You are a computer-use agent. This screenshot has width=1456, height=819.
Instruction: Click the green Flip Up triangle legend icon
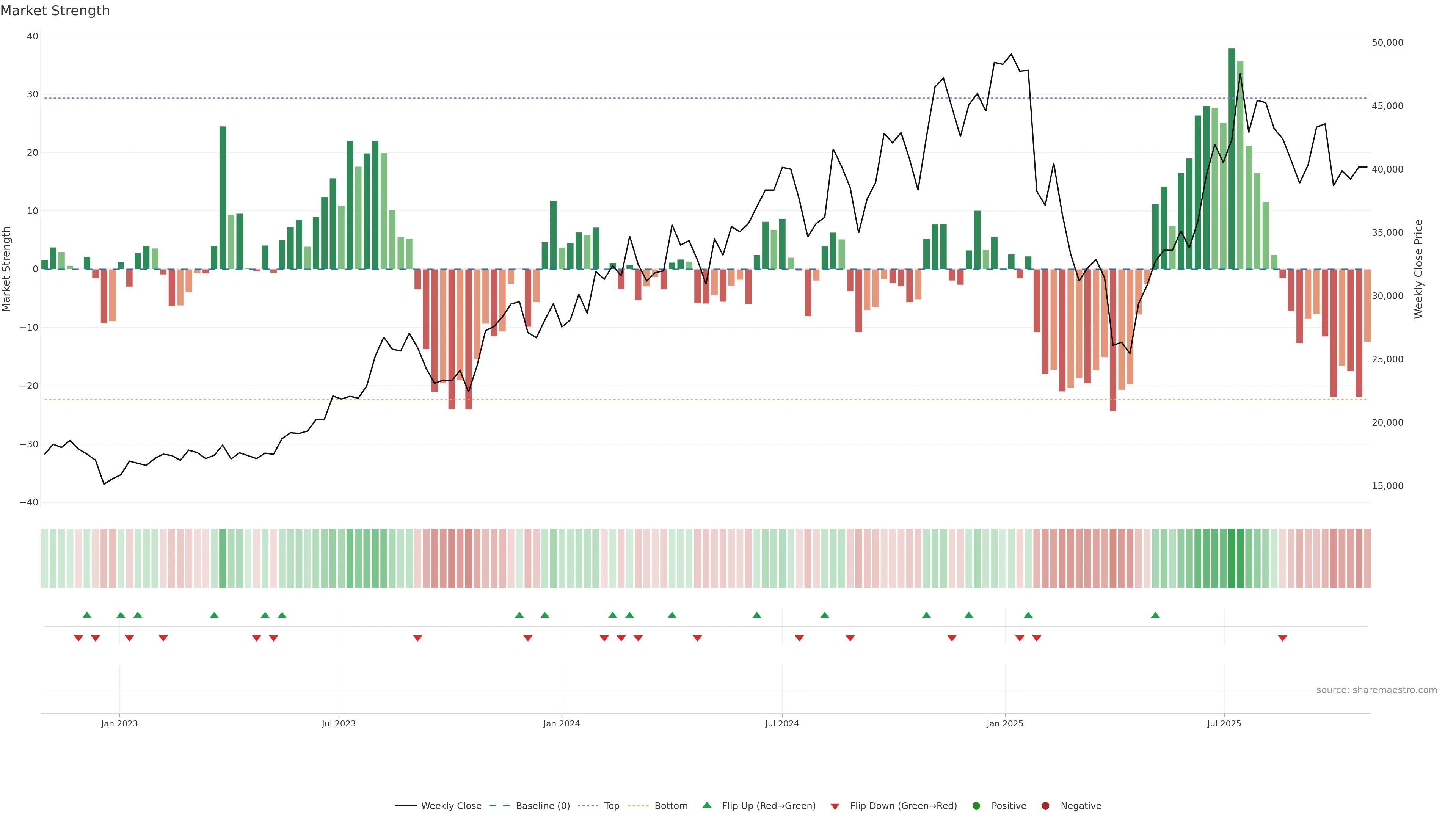[x=706, y=805]
